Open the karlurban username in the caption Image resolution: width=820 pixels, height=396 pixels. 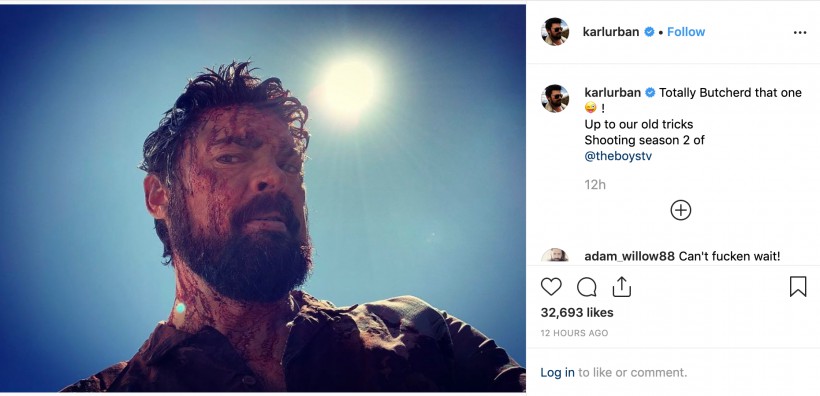(612, 93)
